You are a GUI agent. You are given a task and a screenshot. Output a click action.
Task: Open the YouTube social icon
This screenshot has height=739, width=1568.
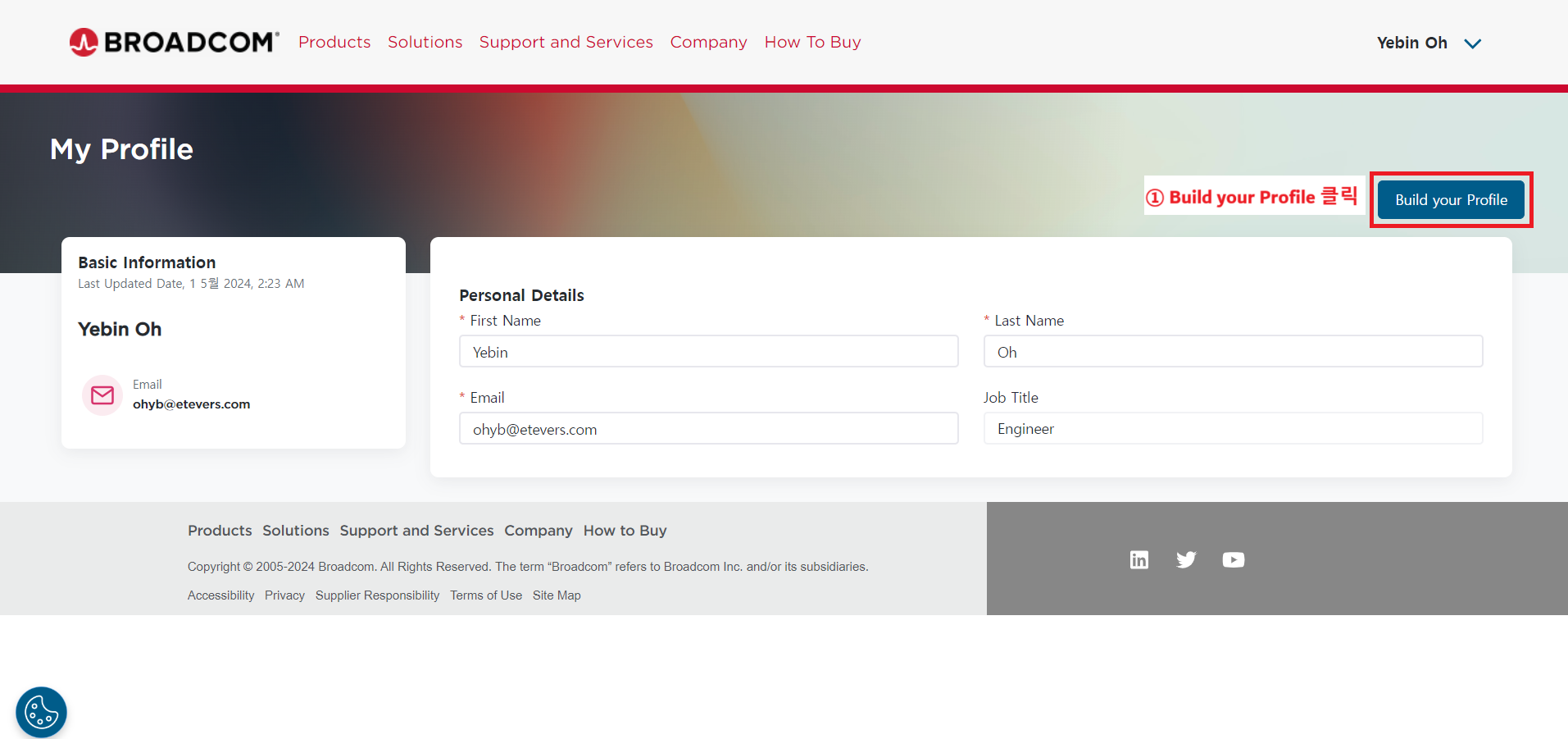point(1233,559)
